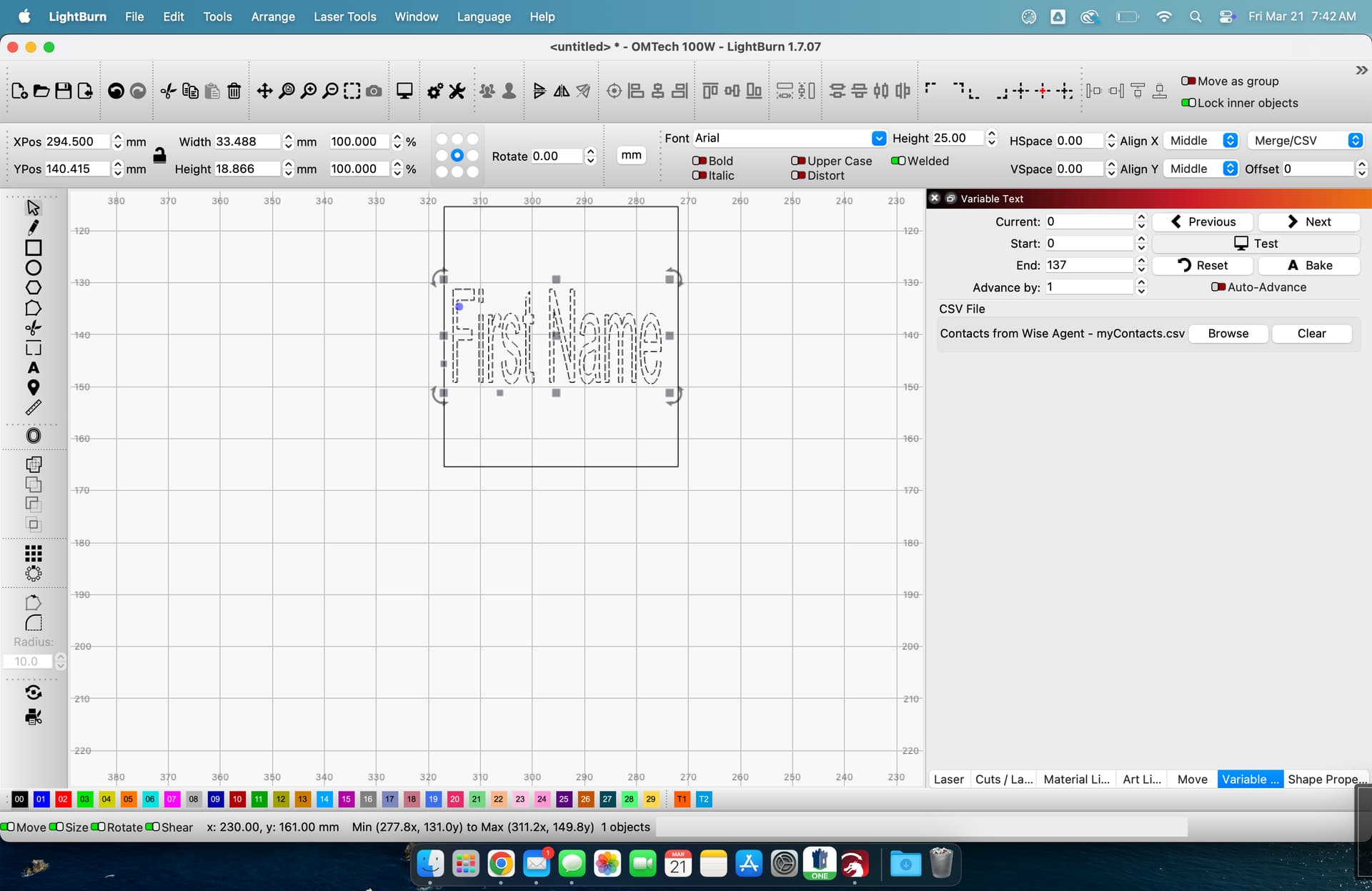This screenshot has height=891, width=1372.
Task: Click the Bake button
Action: (x=1308, y=265)
